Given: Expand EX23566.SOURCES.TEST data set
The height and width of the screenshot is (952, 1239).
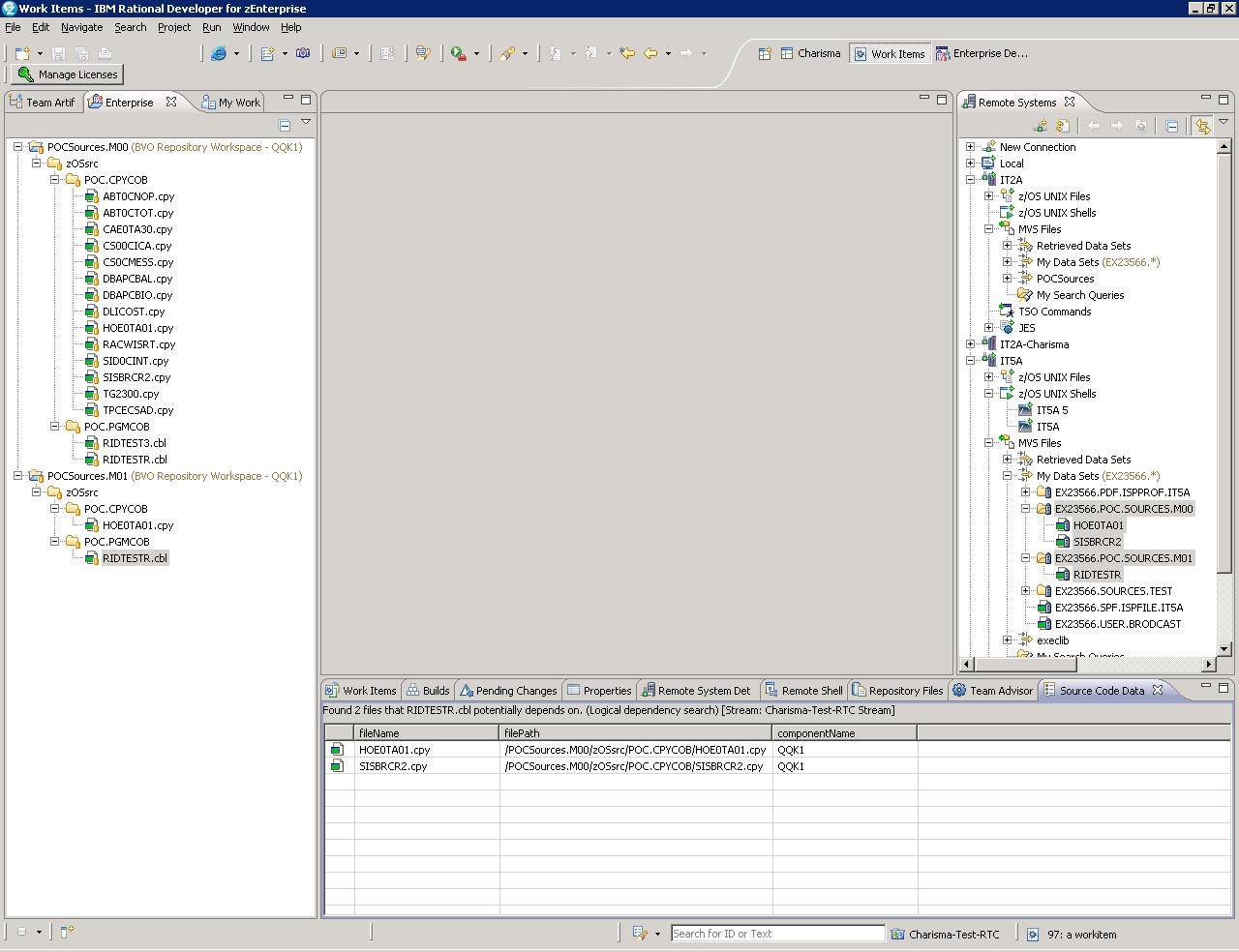Looking at the screenshot, I should coord(1026,591).
